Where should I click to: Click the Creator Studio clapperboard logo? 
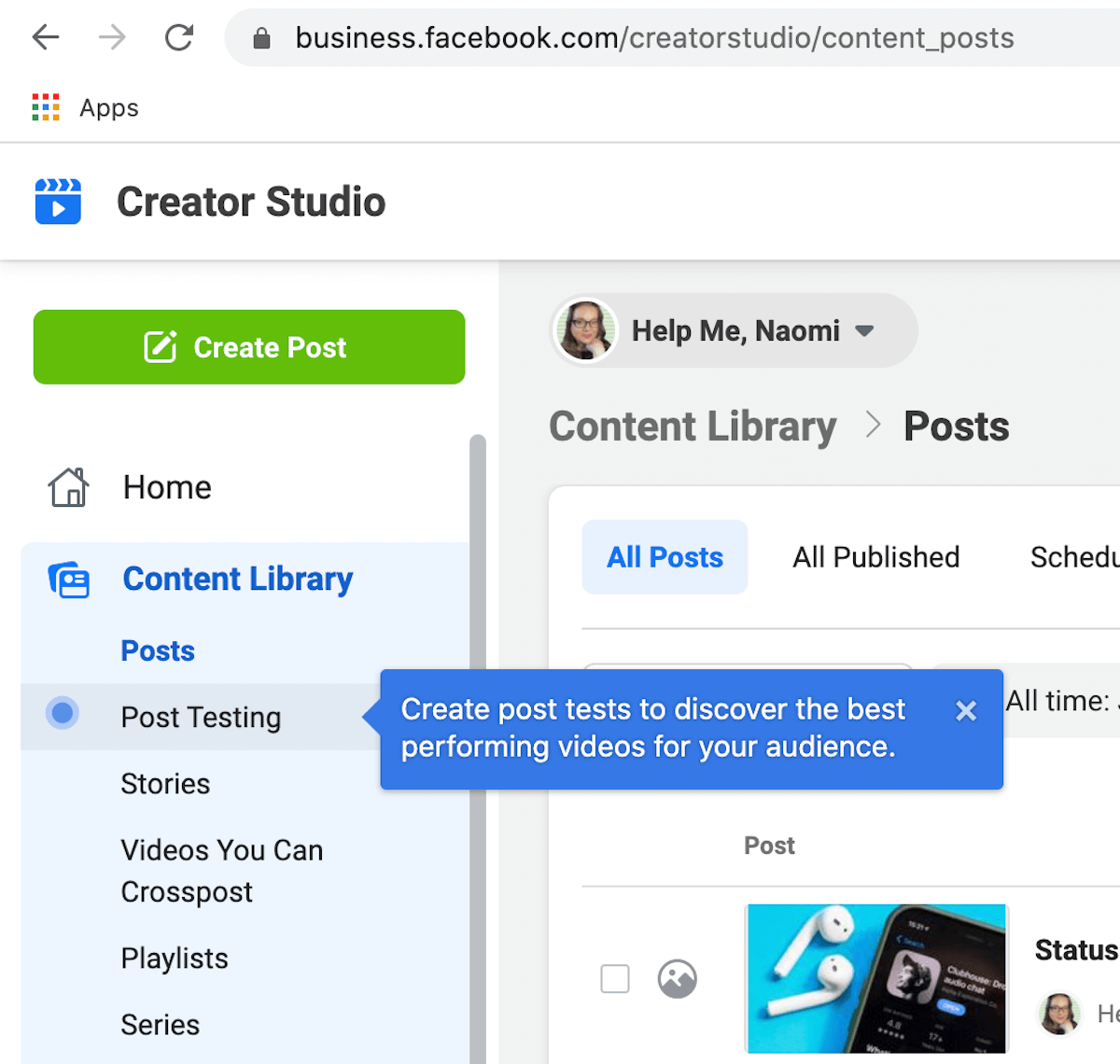point(58,201)
